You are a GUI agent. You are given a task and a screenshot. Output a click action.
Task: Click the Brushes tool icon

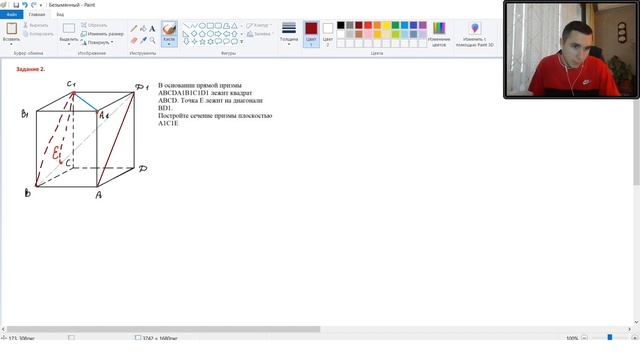point(169,29)
